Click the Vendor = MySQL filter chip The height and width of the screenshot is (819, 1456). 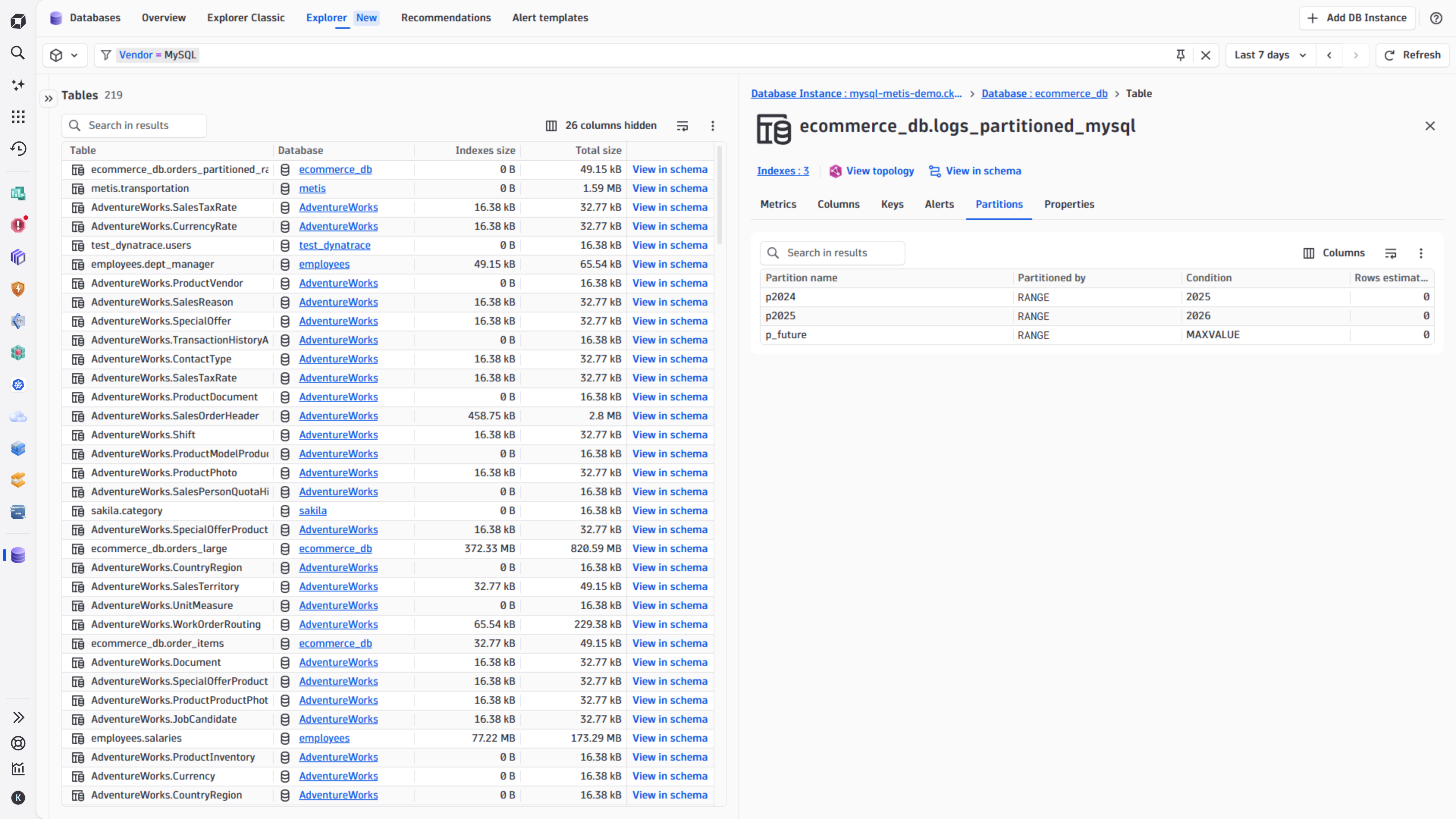[157, 55]
